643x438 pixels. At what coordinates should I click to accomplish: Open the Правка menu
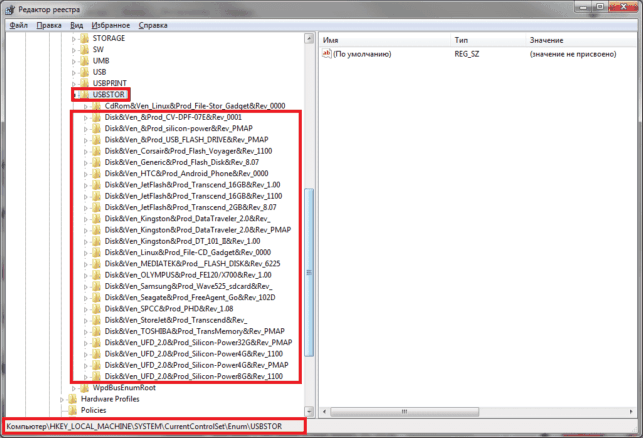(49, 25)
